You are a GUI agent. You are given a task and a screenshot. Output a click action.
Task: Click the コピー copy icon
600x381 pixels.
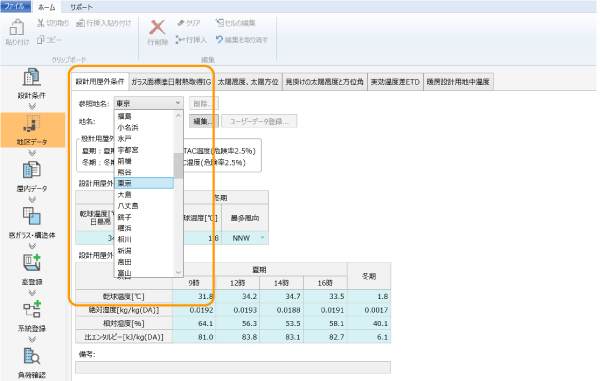(41, 40)
